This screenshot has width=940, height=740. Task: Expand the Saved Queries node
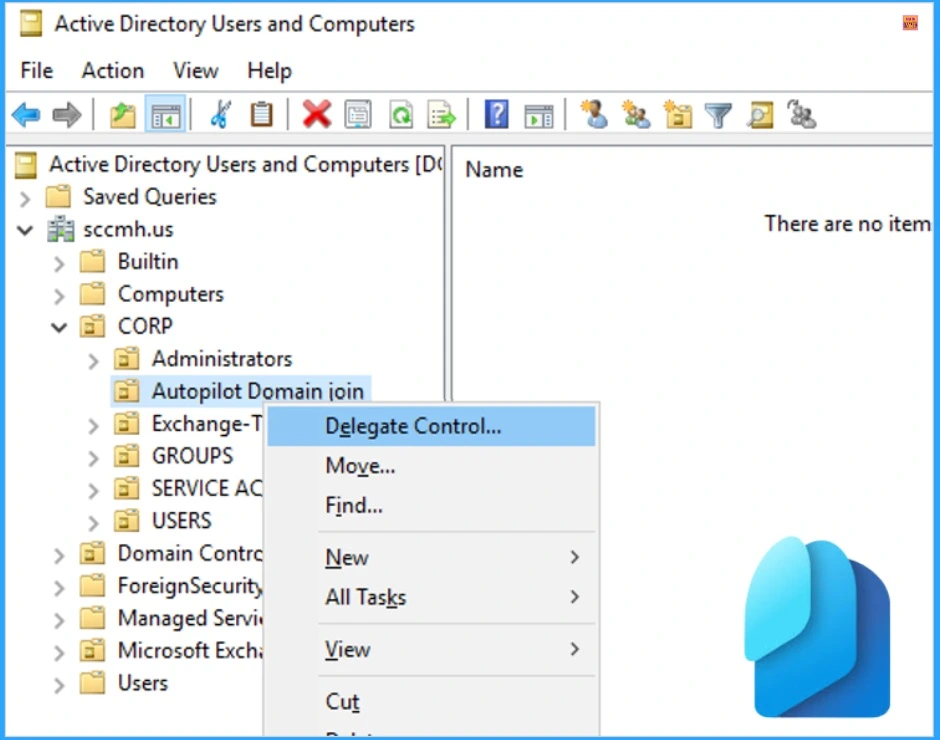25,198
